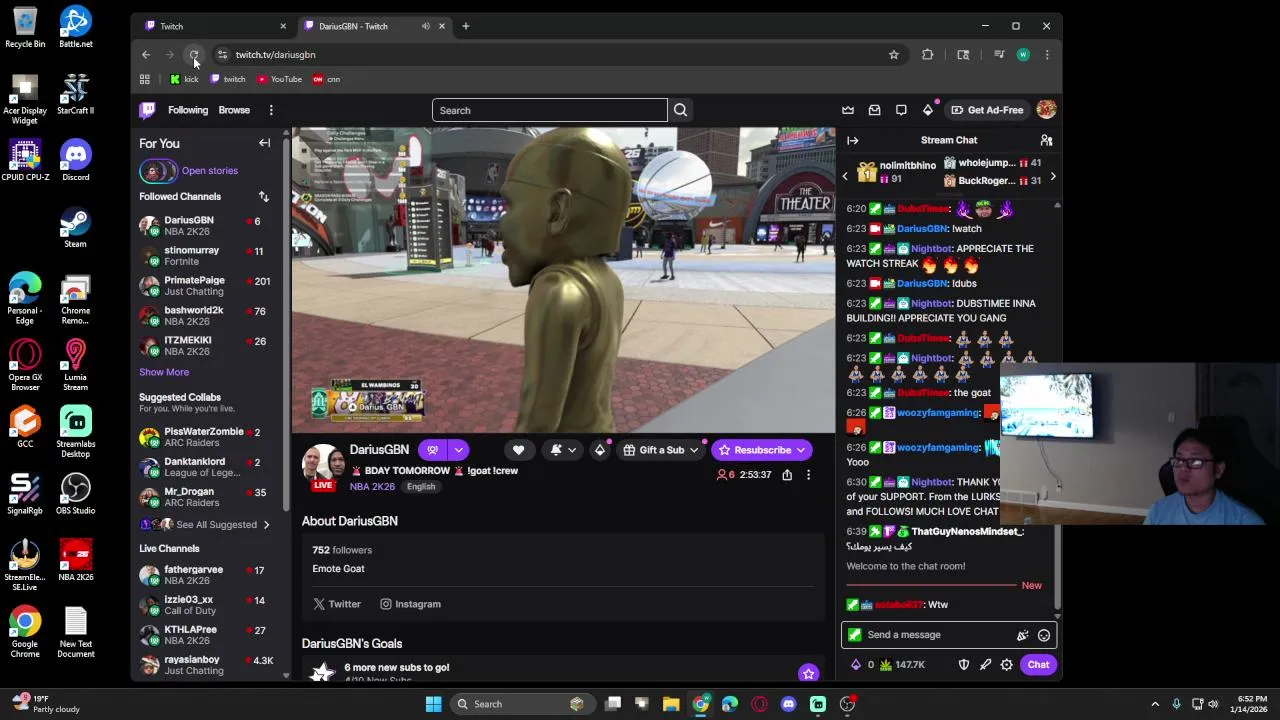The image size is (1280, 720).
Task: Open NBA 2K26 category link
Action: click(x=372, y=487)
